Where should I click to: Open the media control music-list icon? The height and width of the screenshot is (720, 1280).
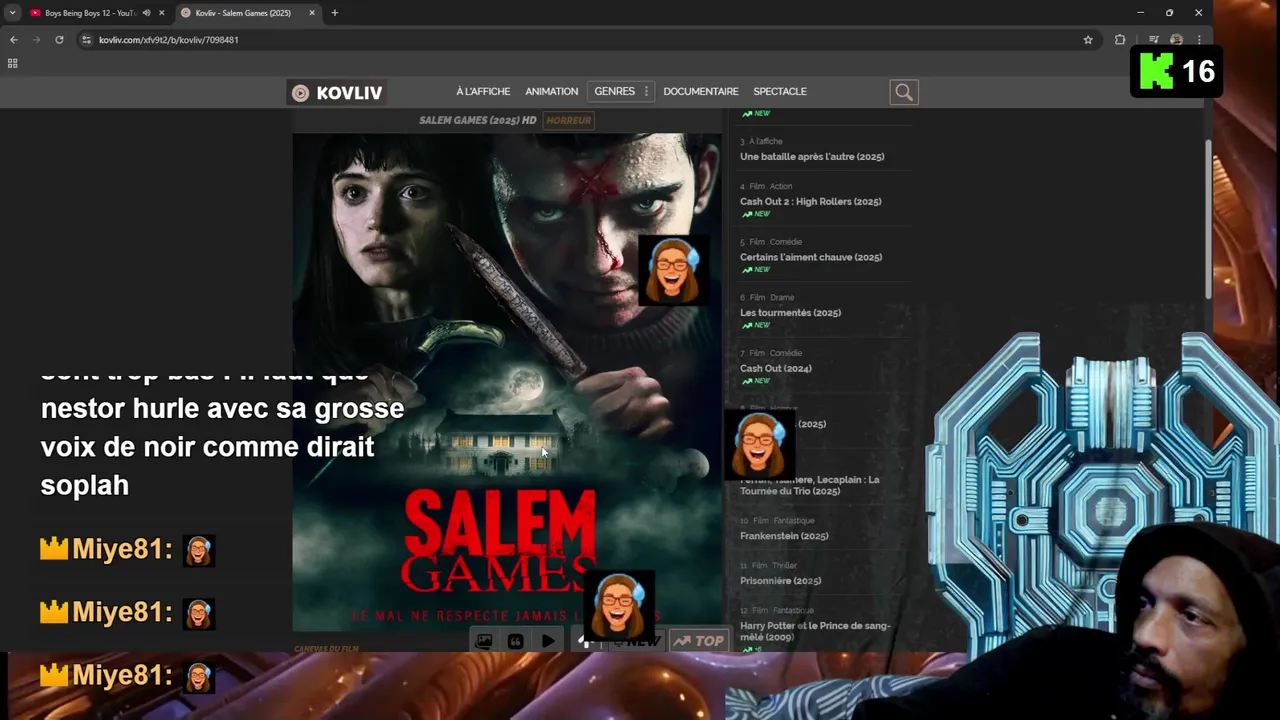(1154, 40)
